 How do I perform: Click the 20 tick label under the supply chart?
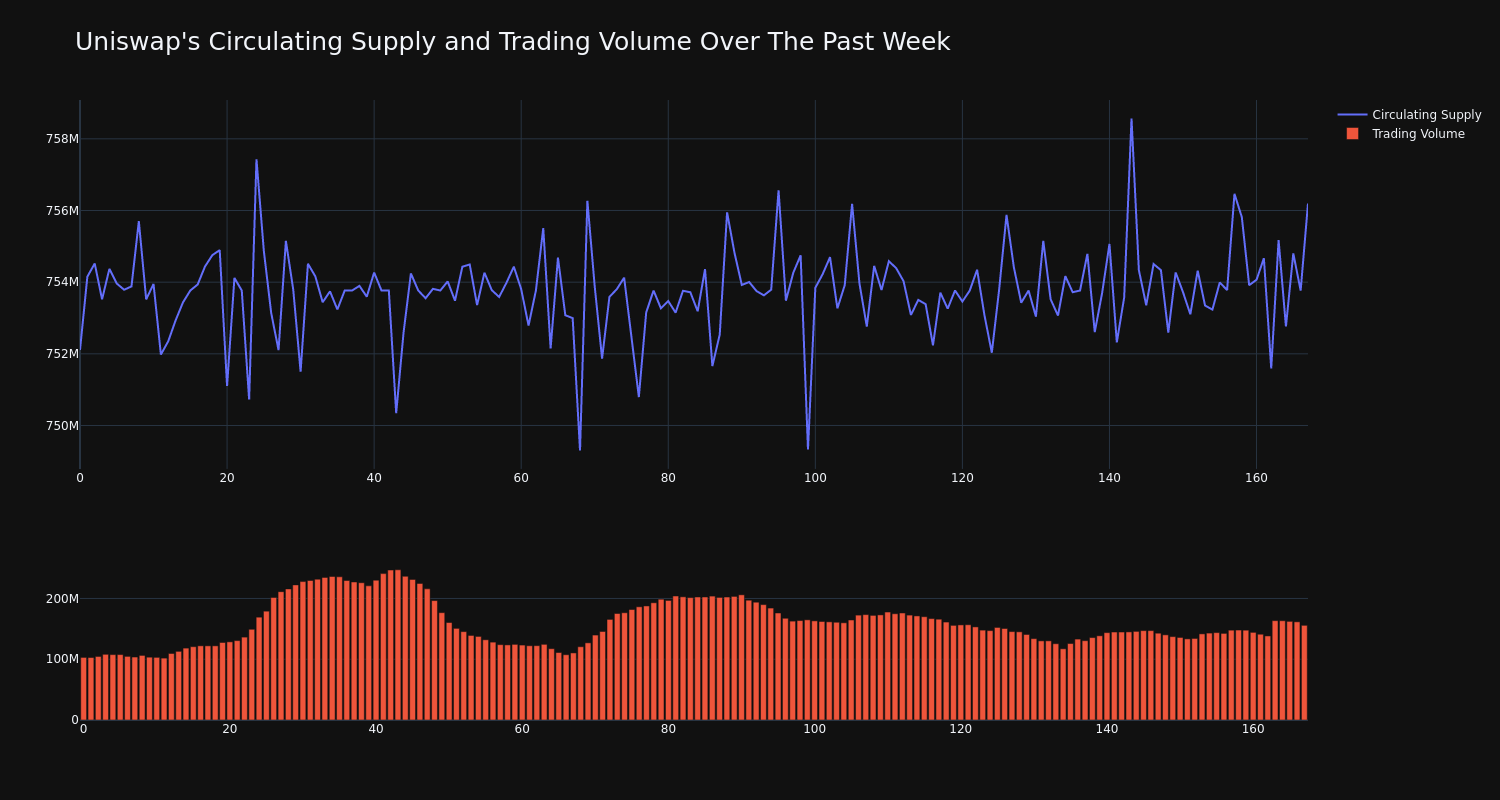click(x=227, y=478)
